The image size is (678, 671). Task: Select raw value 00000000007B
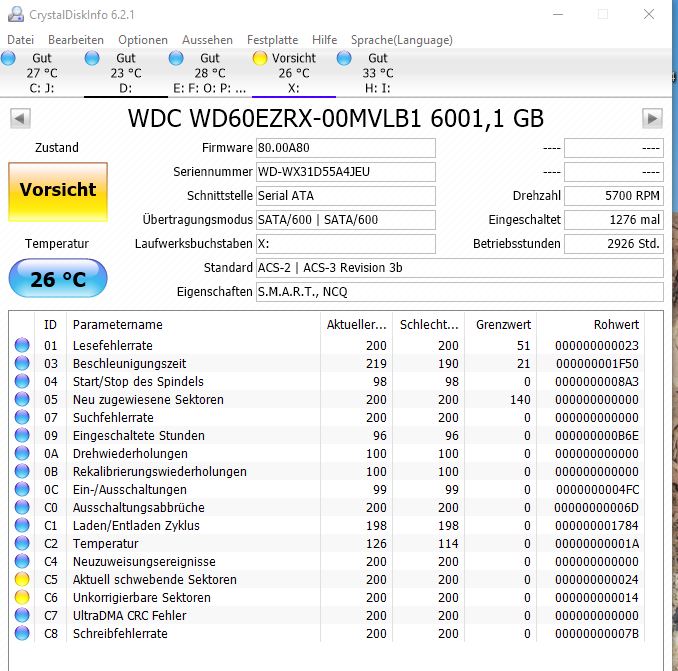coord(597,633)
